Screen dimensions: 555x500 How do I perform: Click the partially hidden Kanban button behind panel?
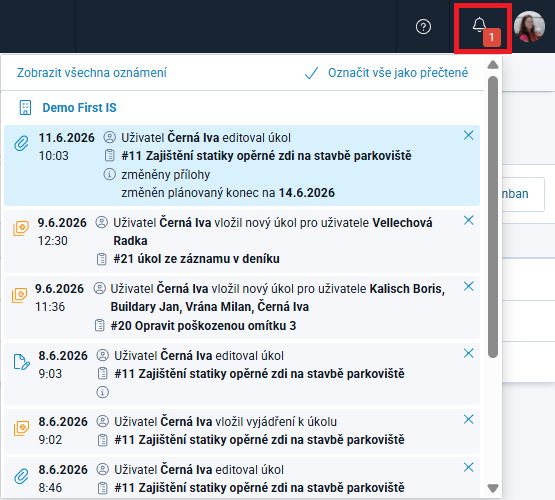tap(523, 194)
